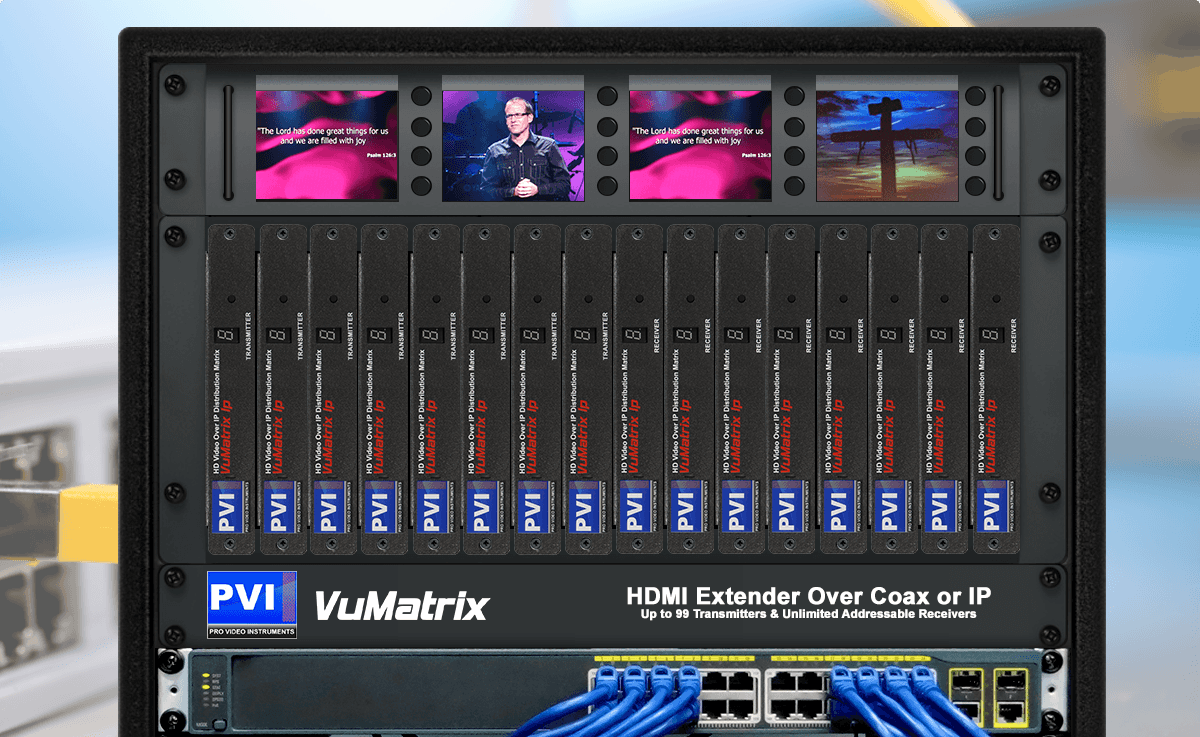Screen dimensions: 1200x737
Task: Click top round button immediately left of speaker monitor
Action: click(x=420, y=96)
